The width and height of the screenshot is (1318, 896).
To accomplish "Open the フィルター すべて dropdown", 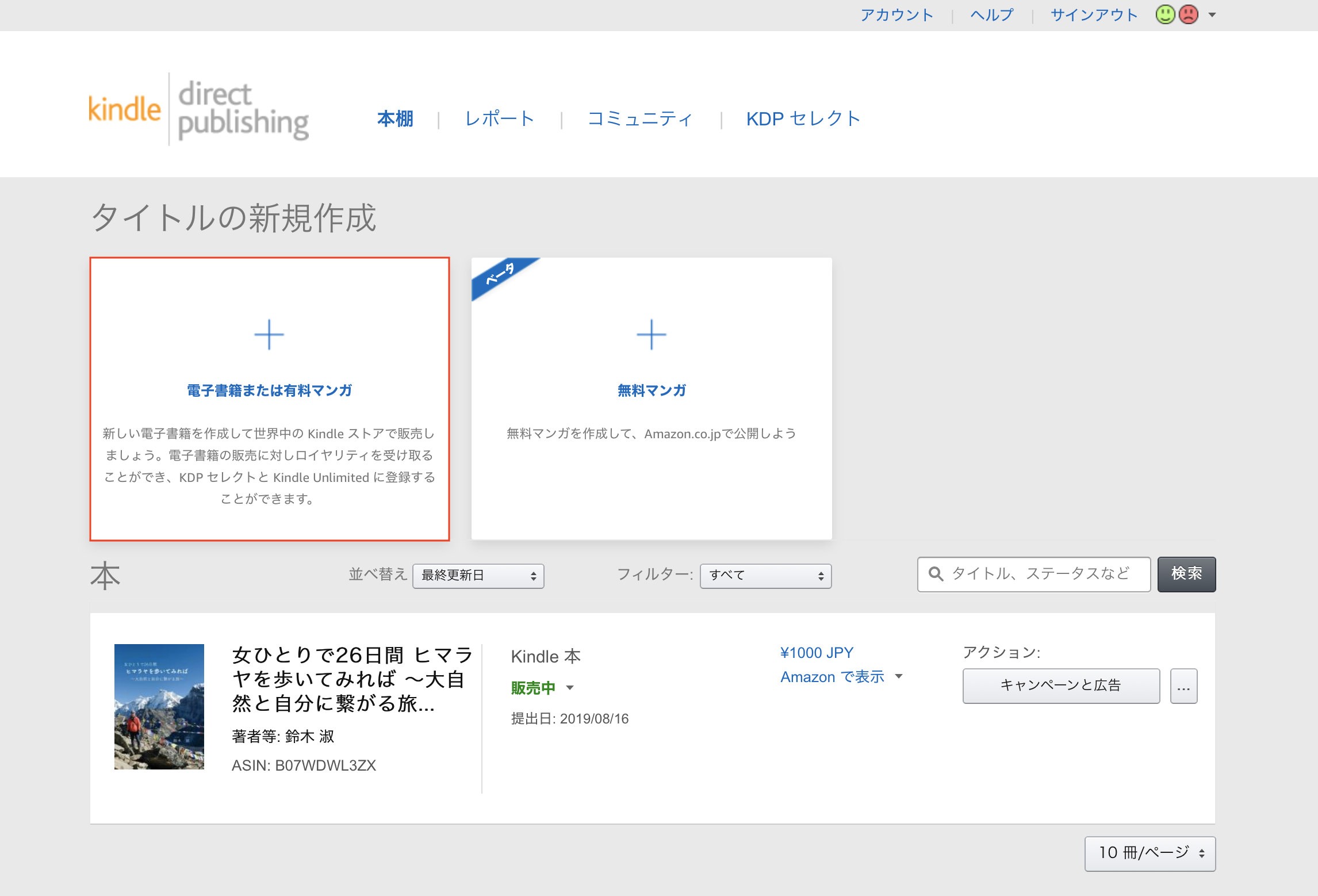I will pyautogui.click(x=765, y=576).
